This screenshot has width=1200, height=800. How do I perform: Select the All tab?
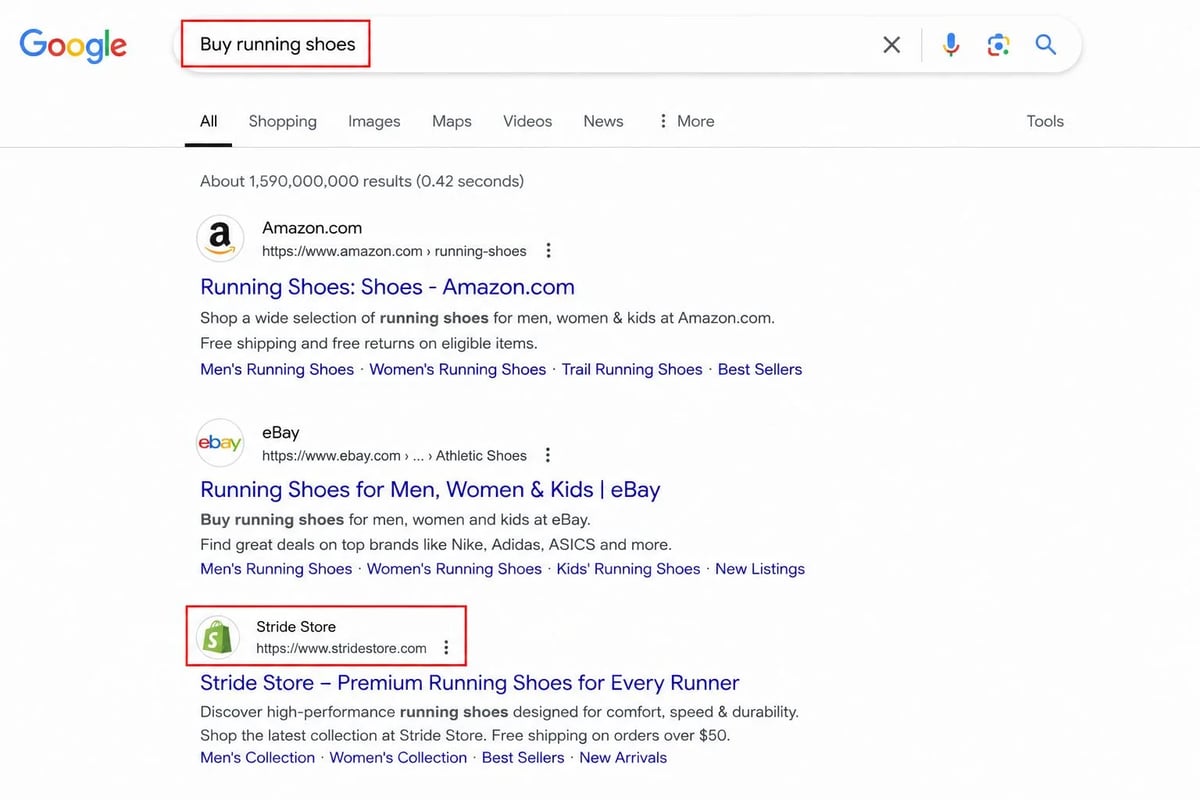click(x=208, y=121)
